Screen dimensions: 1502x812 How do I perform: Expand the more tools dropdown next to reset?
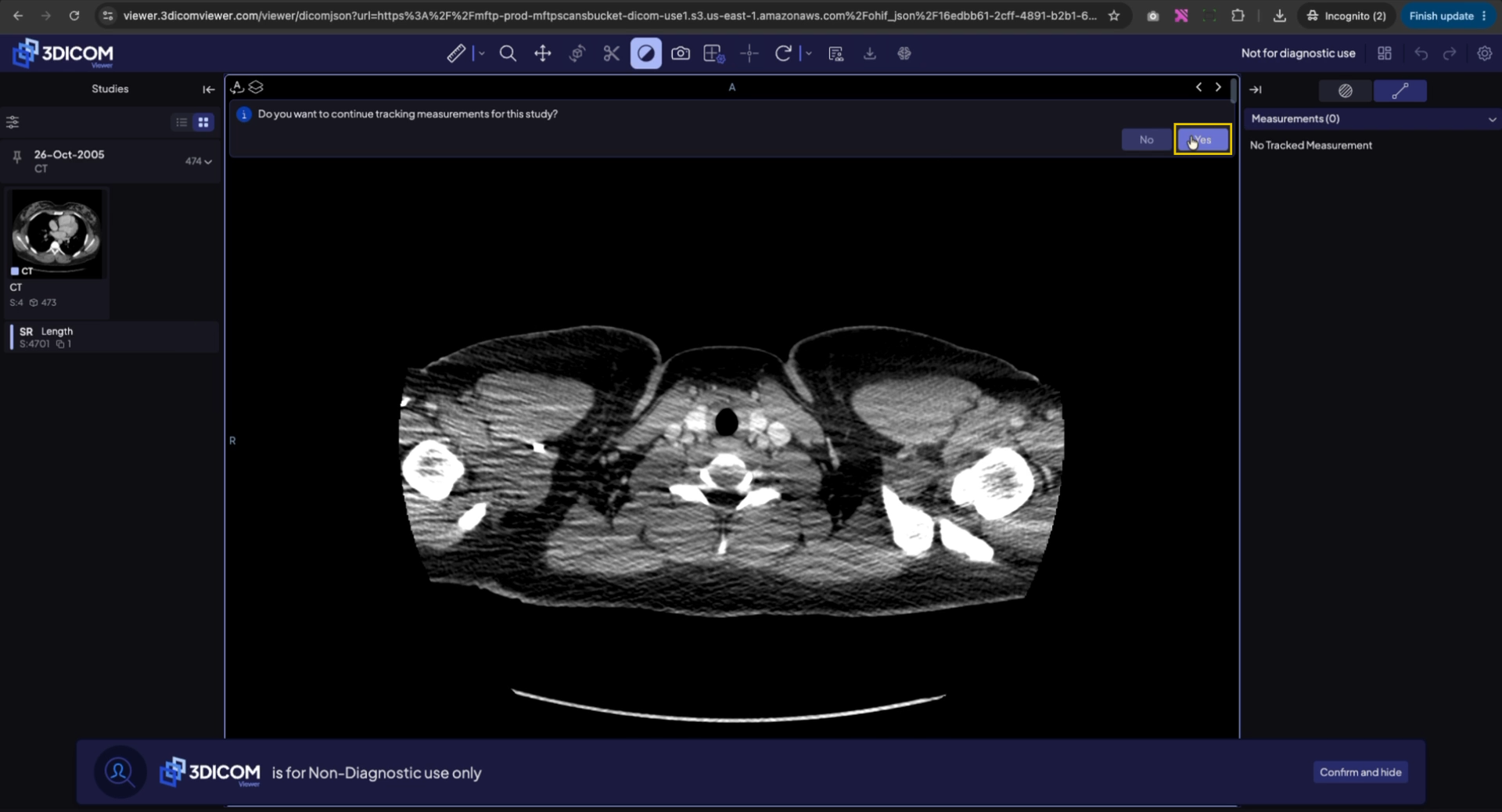pyautogui.click(x=808, y=53)
